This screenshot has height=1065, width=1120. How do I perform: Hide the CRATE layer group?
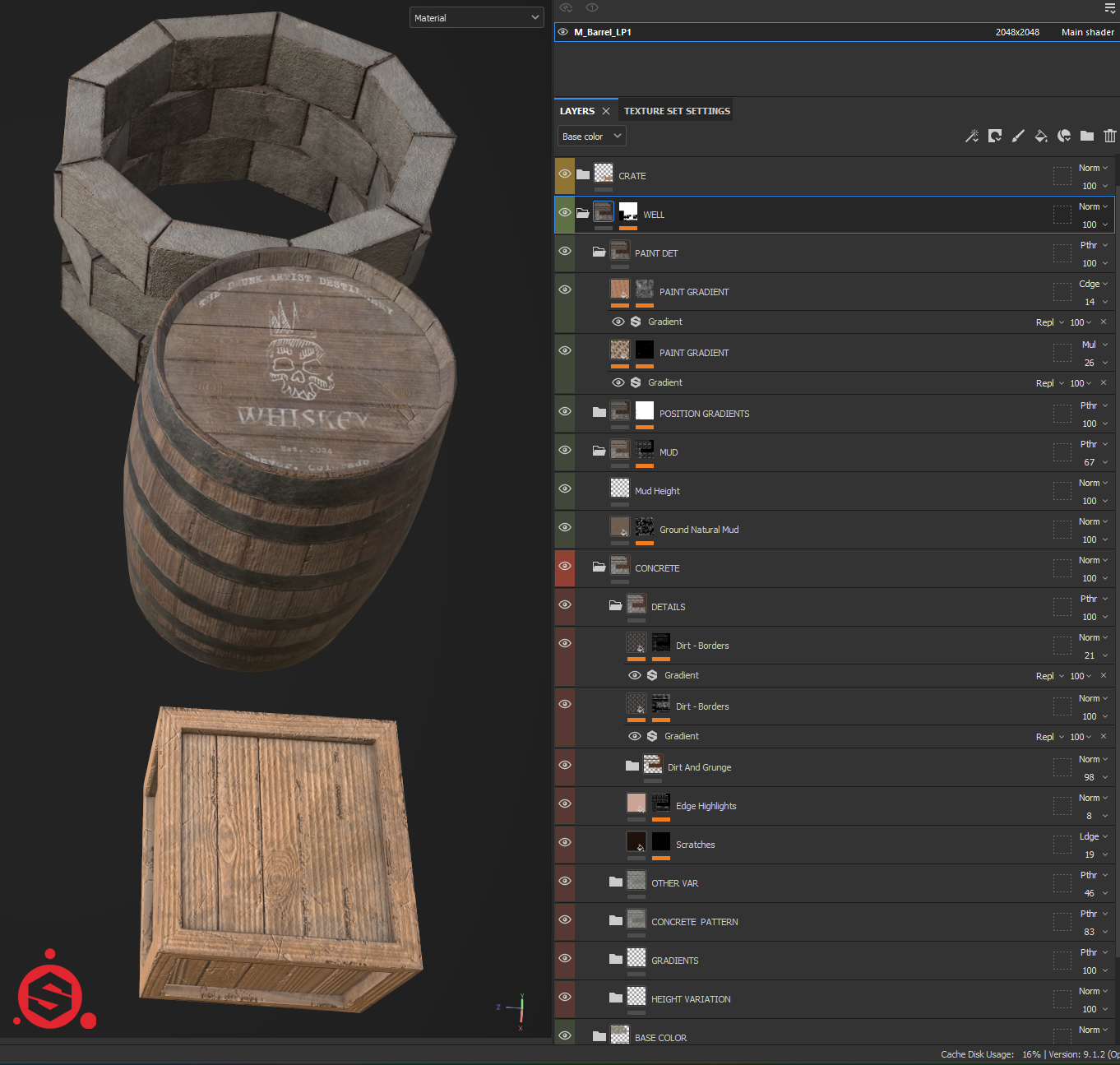click(565, 174)
